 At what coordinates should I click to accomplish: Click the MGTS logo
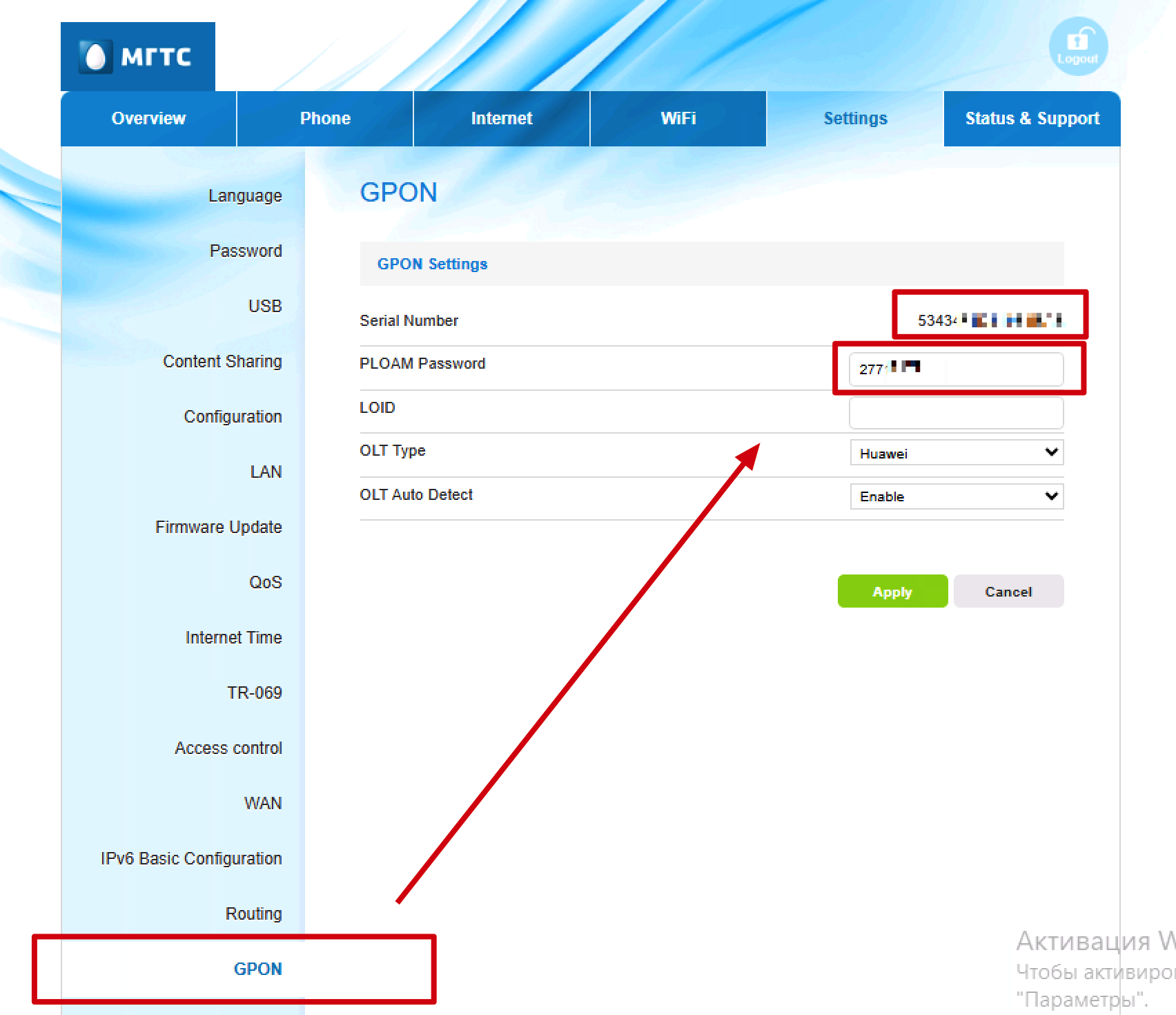138,57
